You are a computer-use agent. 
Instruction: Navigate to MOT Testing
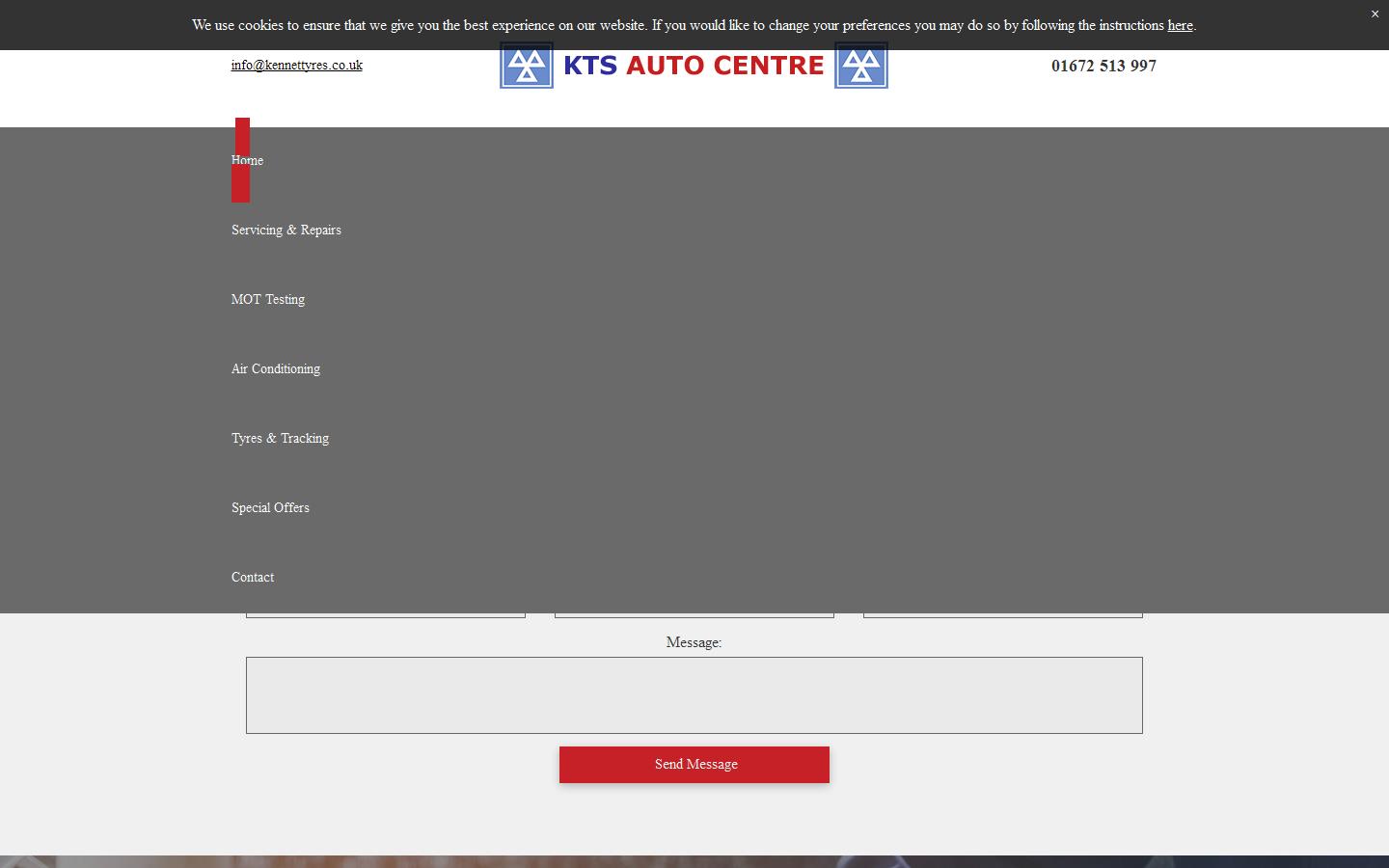coord(268,299)
